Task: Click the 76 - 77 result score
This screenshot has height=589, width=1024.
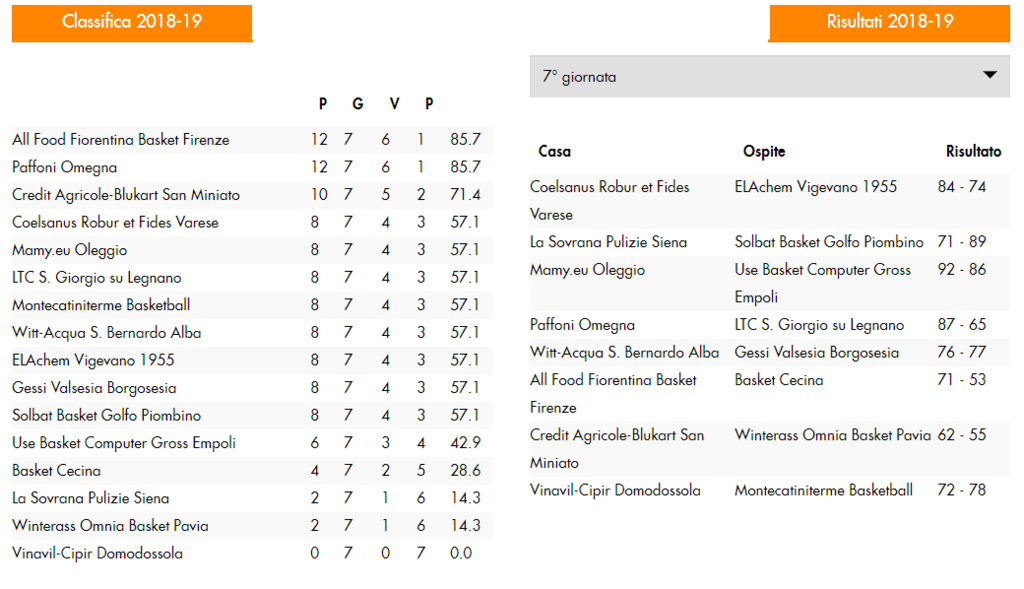Action: 961,352
